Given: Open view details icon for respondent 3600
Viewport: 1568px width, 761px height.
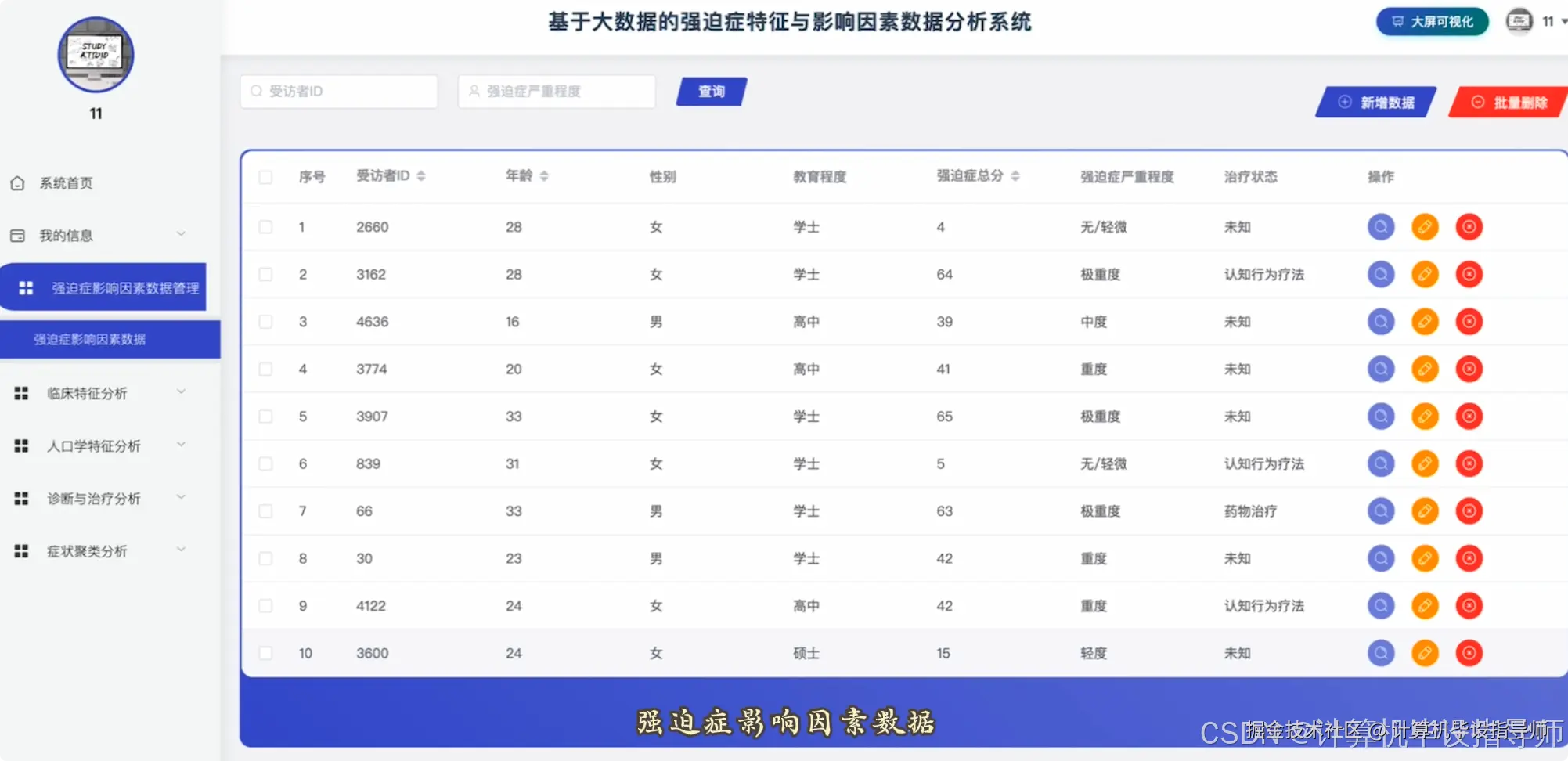Looking at the screenshot, I should (1380, 652).
